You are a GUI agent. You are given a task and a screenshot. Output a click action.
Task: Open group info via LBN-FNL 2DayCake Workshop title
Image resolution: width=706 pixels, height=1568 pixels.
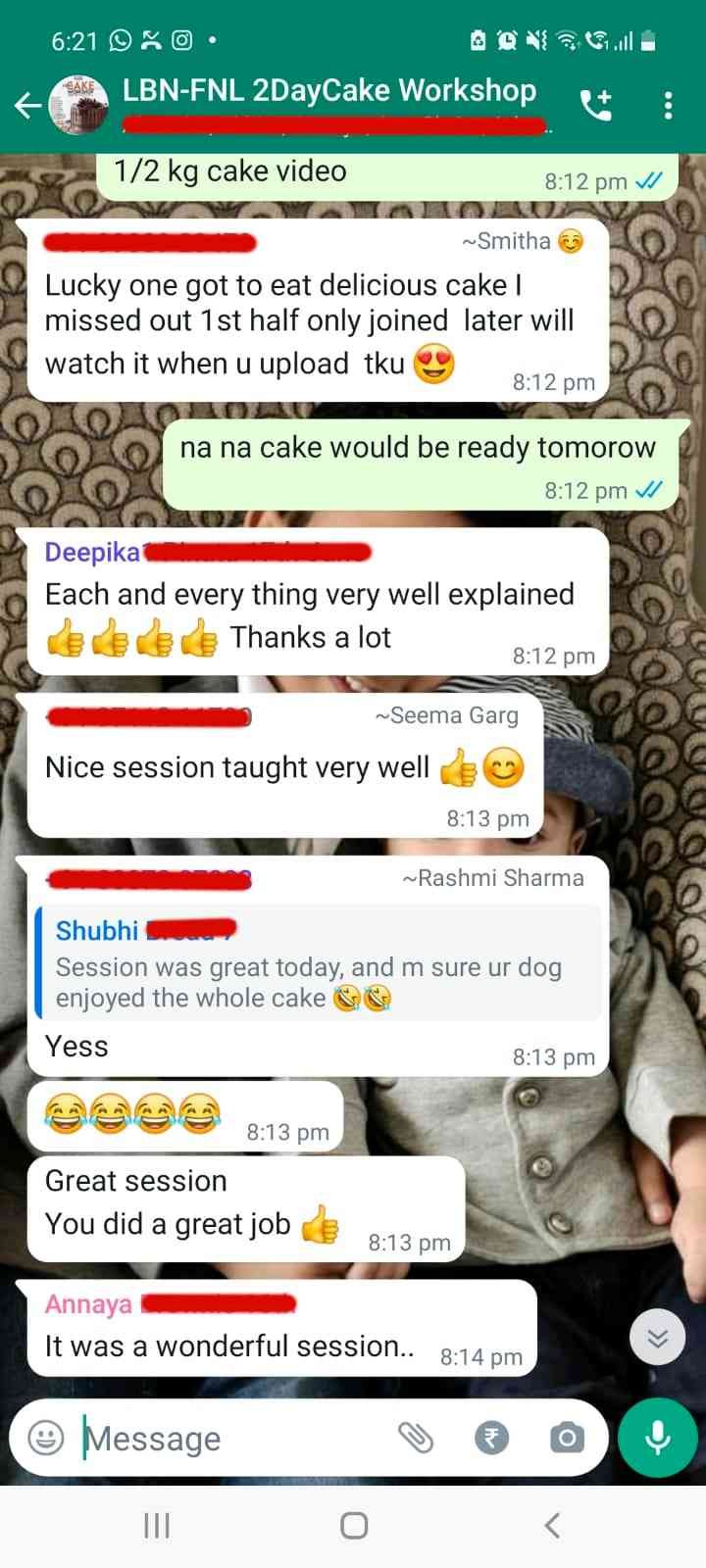click(329, 90)
